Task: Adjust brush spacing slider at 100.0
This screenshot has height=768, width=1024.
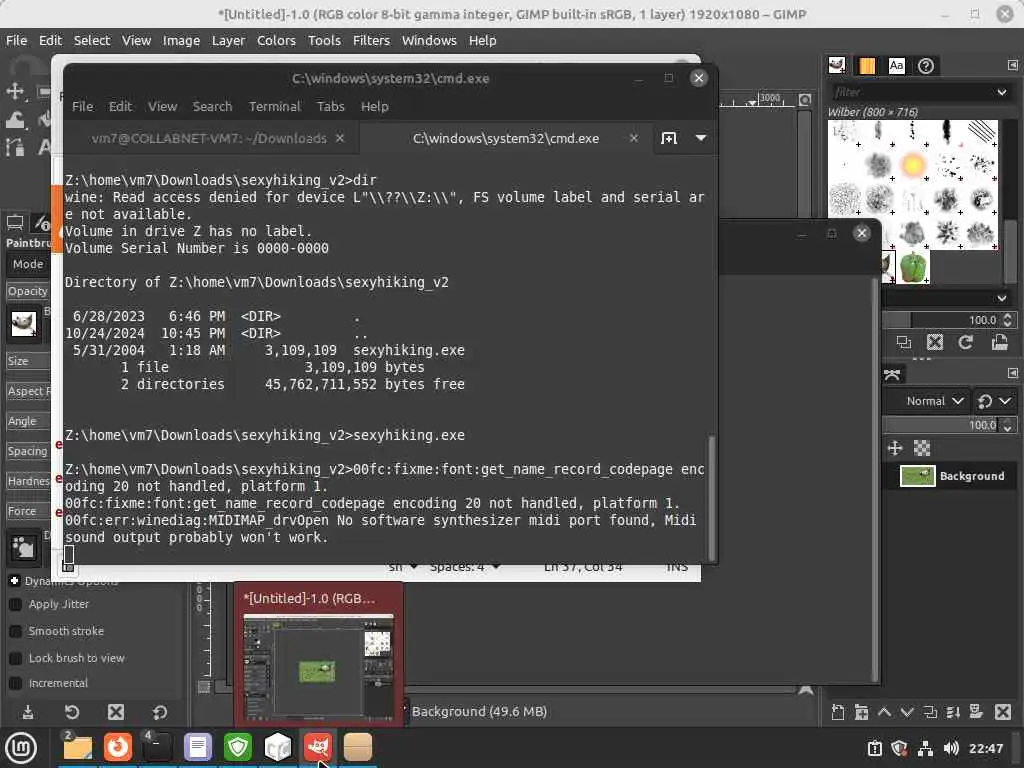Action: tap(940, 319)
